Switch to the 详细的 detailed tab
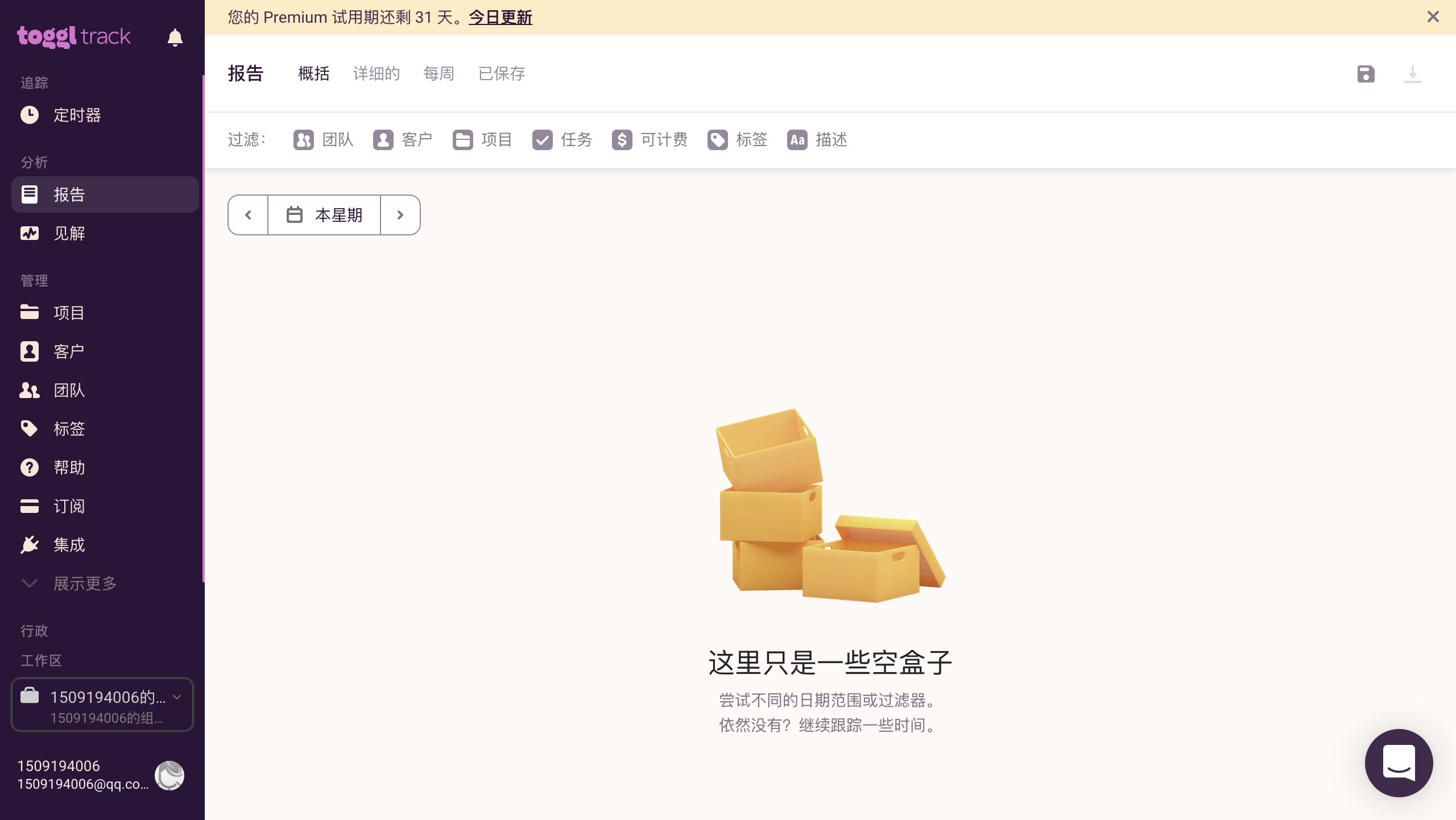The image size is (1456, 820). click(x=377, y=74)
